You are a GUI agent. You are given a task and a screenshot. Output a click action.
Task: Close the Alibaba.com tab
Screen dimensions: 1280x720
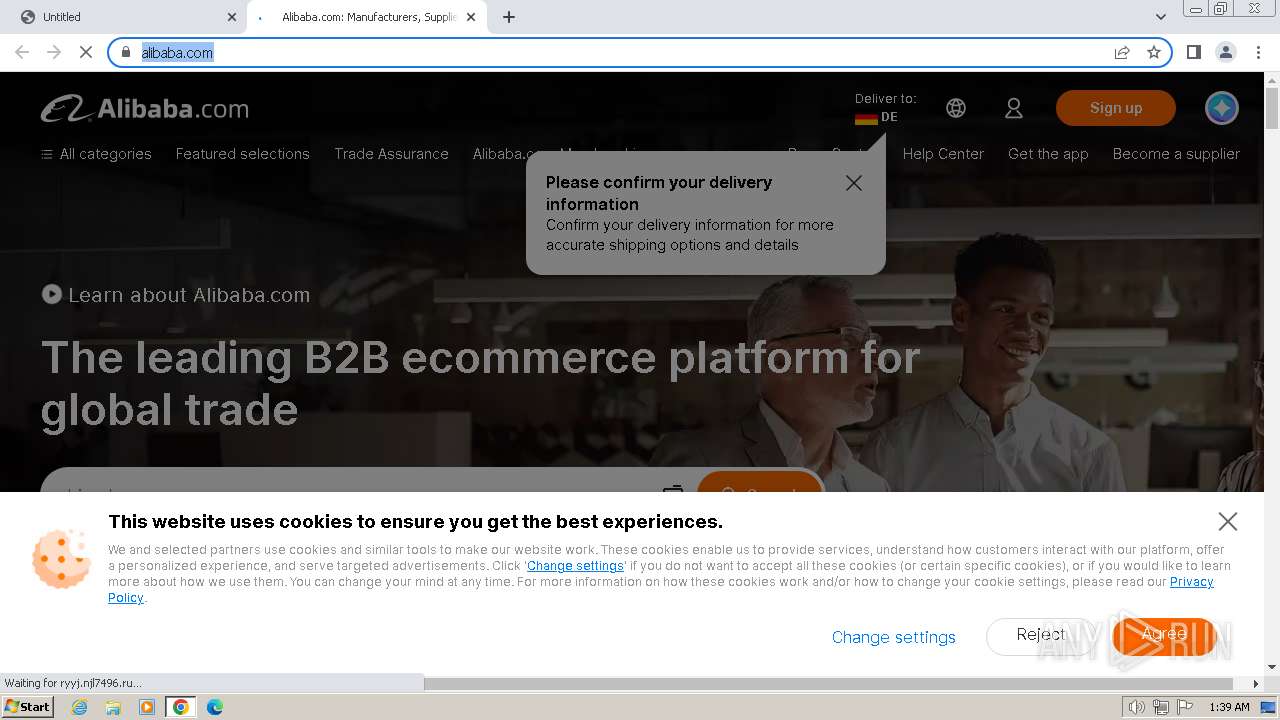(x=471, y=17)
